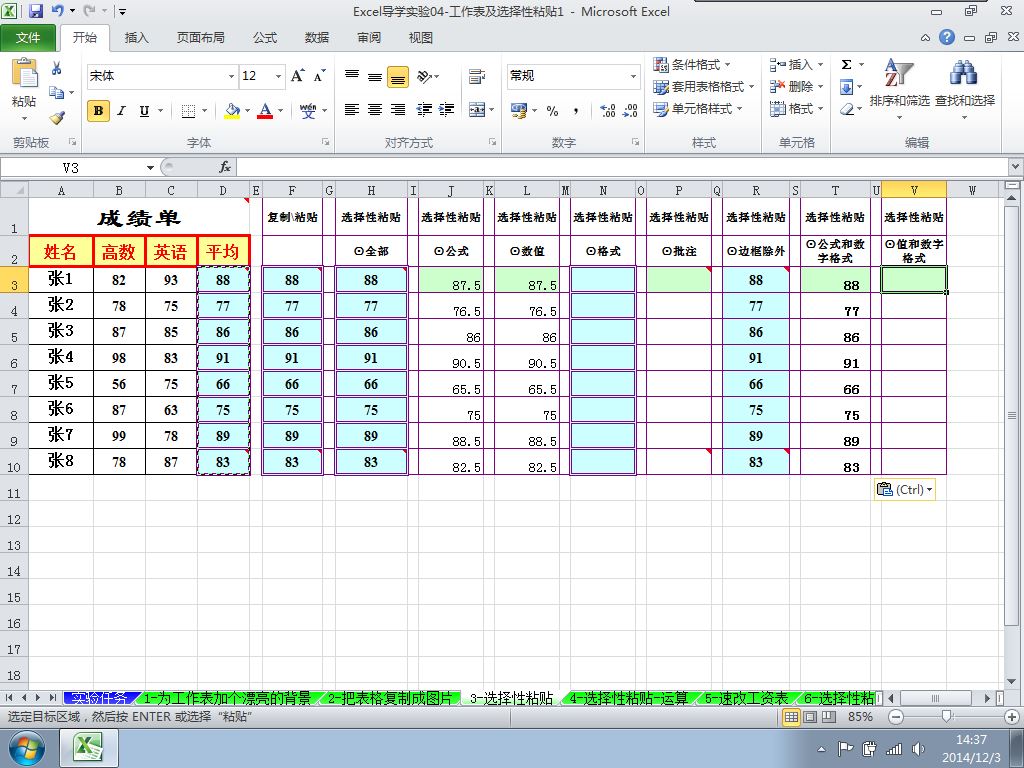Click the Copy icon in clipboard group

(x=57, y=93)
